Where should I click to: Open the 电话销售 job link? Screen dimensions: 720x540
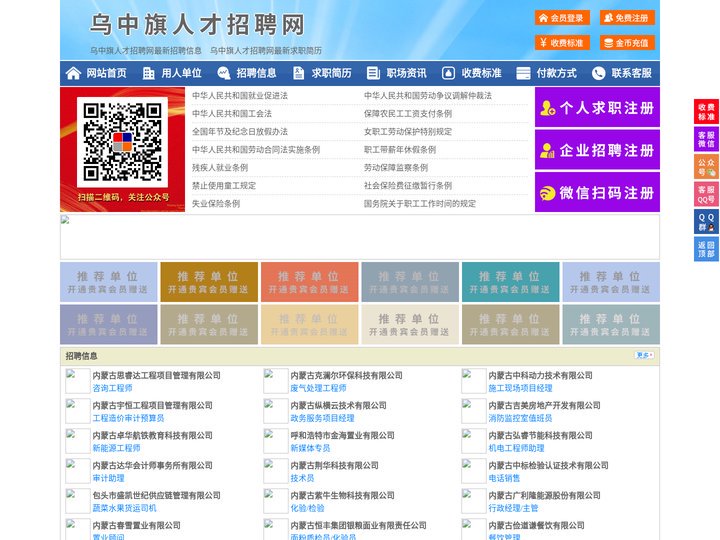pos(504,478)
